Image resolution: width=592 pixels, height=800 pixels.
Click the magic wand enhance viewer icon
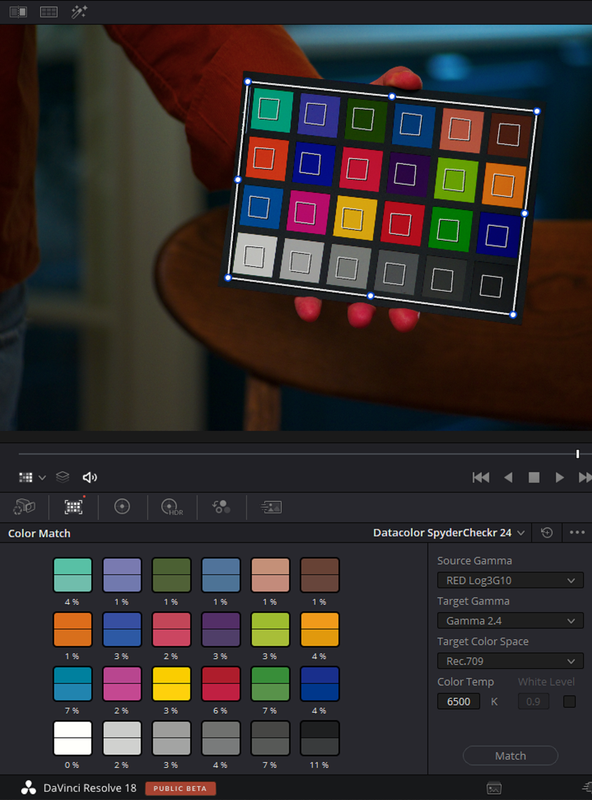pyautogui.click(x=79, y=11)
